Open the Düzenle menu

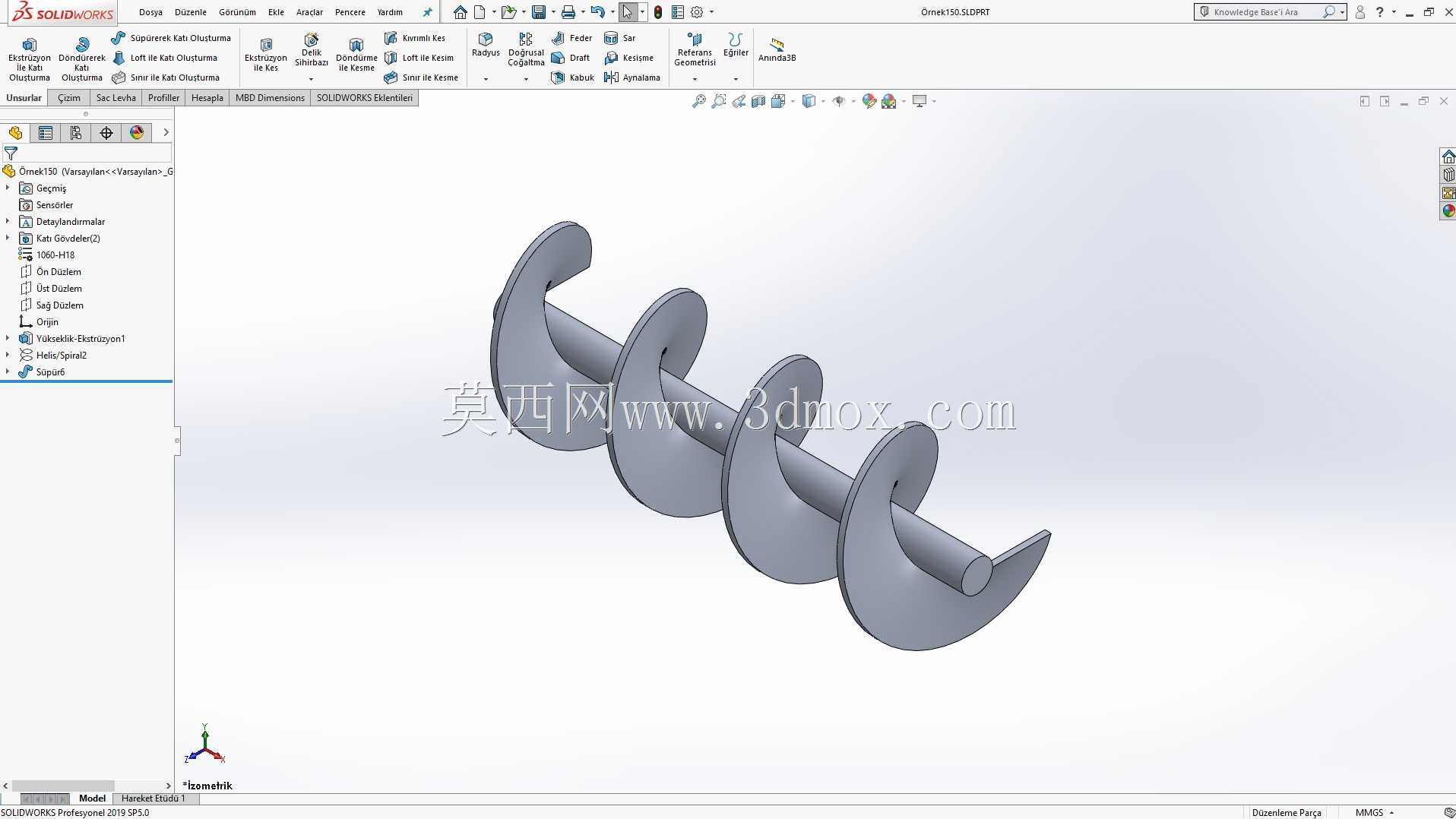pyautogui.click(x=191, y=12)
